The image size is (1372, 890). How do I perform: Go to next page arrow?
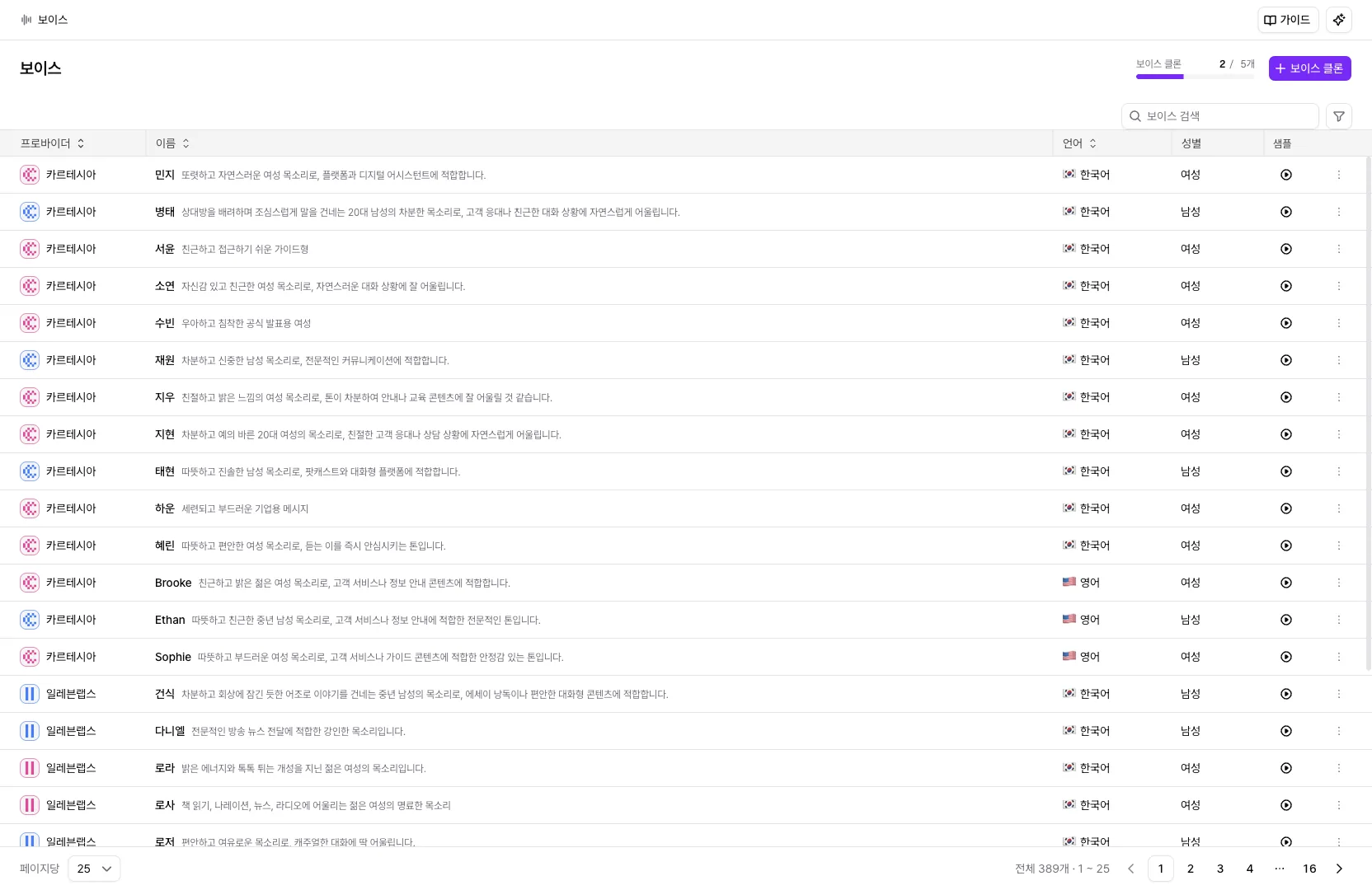point(1339,869)
